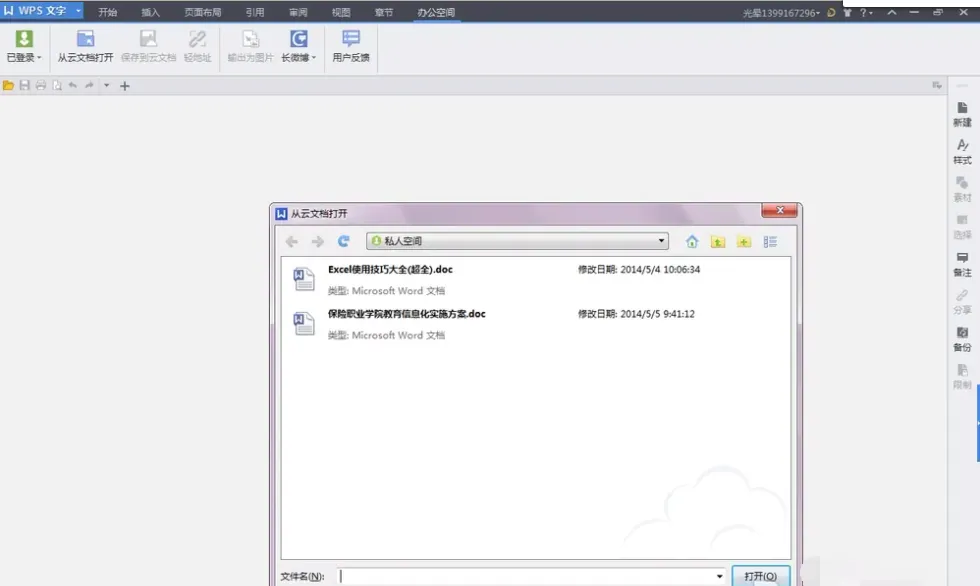Image resolution: width=980 pixels, height=586 pixels.
Task: Open the help question-mark menu
Action: tap(866, 12)
